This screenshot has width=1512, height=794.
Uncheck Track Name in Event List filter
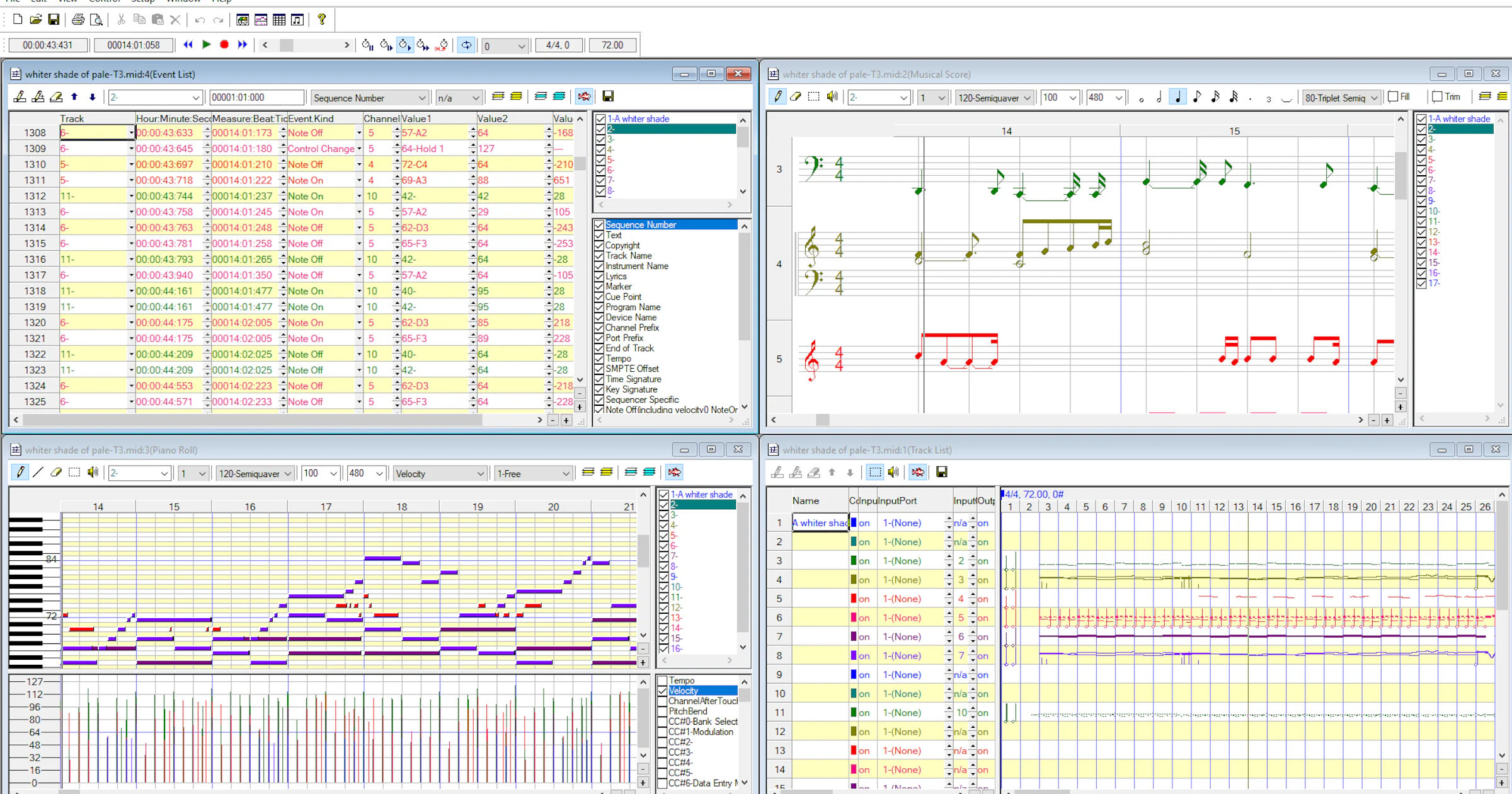pos(599,256)
